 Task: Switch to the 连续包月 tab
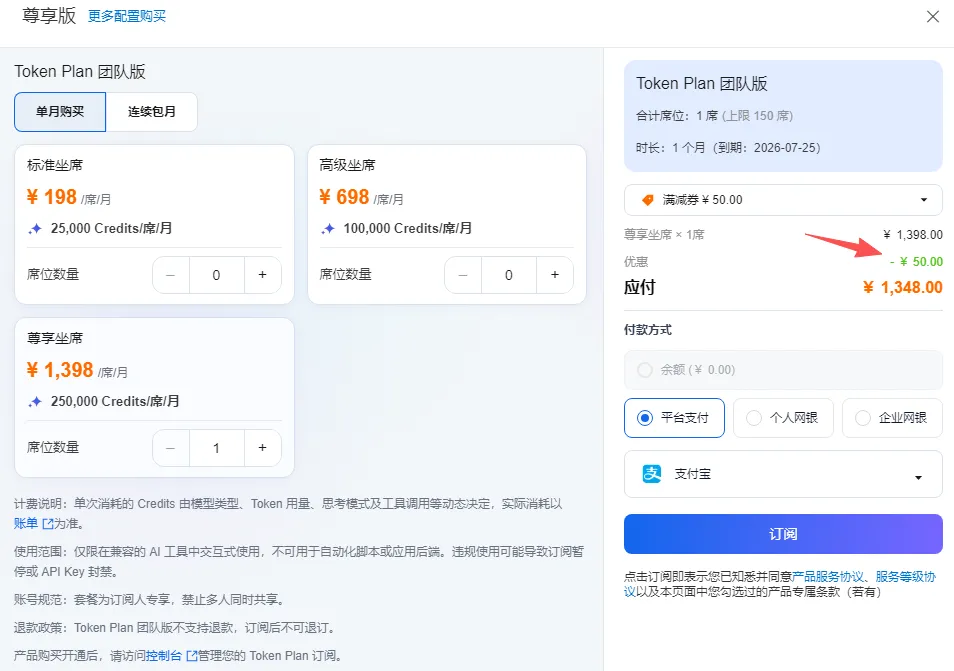click(151, 112)
